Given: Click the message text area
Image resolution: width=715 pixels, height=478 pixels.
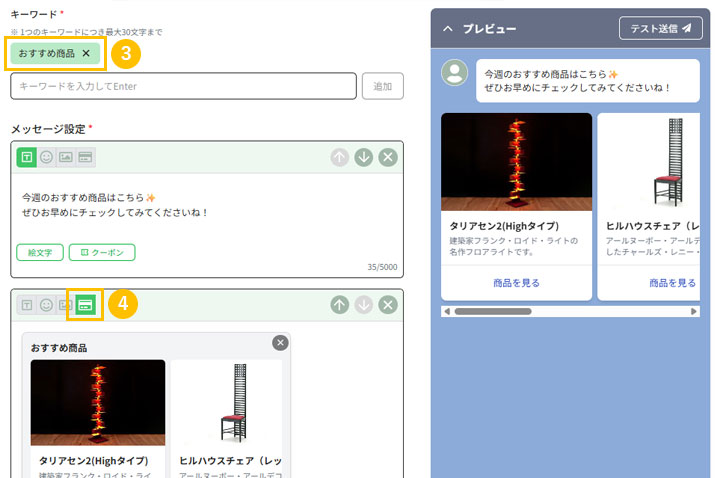Looking at the screenshot, I should click(x=207, y=205).
